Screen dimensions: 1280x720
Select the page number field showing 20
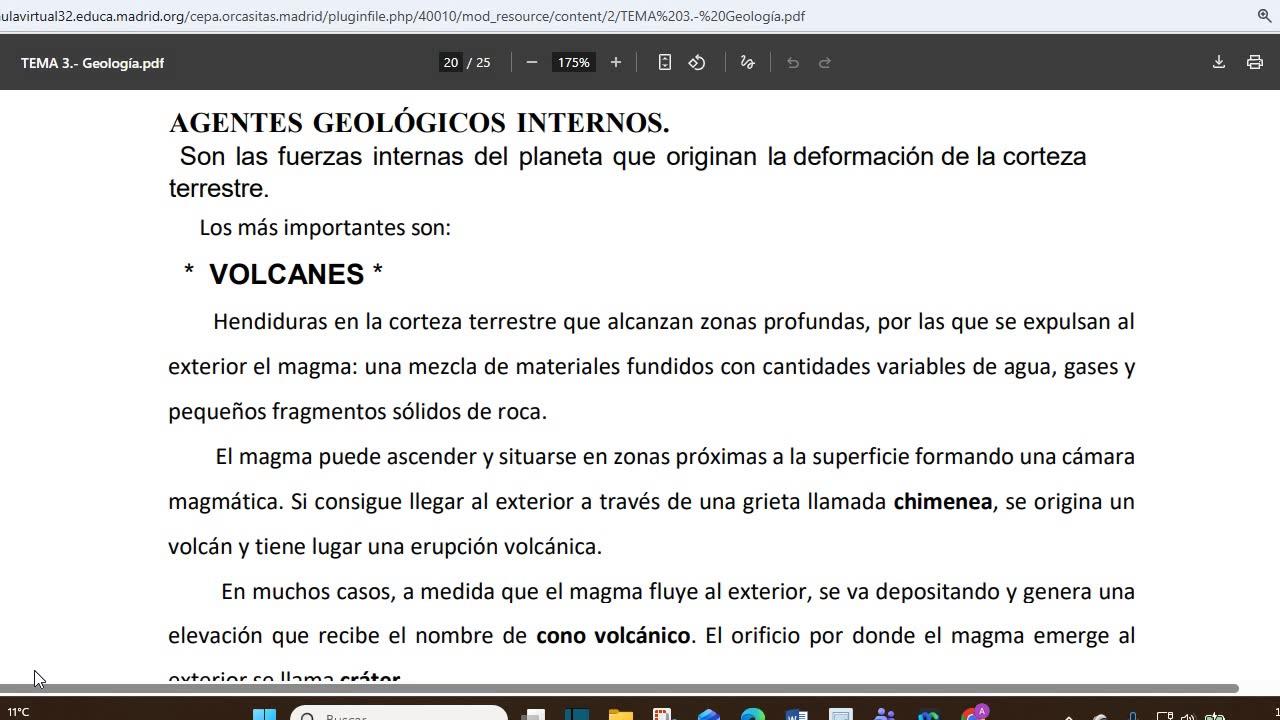pyautogui.click(x=451, y=62)
